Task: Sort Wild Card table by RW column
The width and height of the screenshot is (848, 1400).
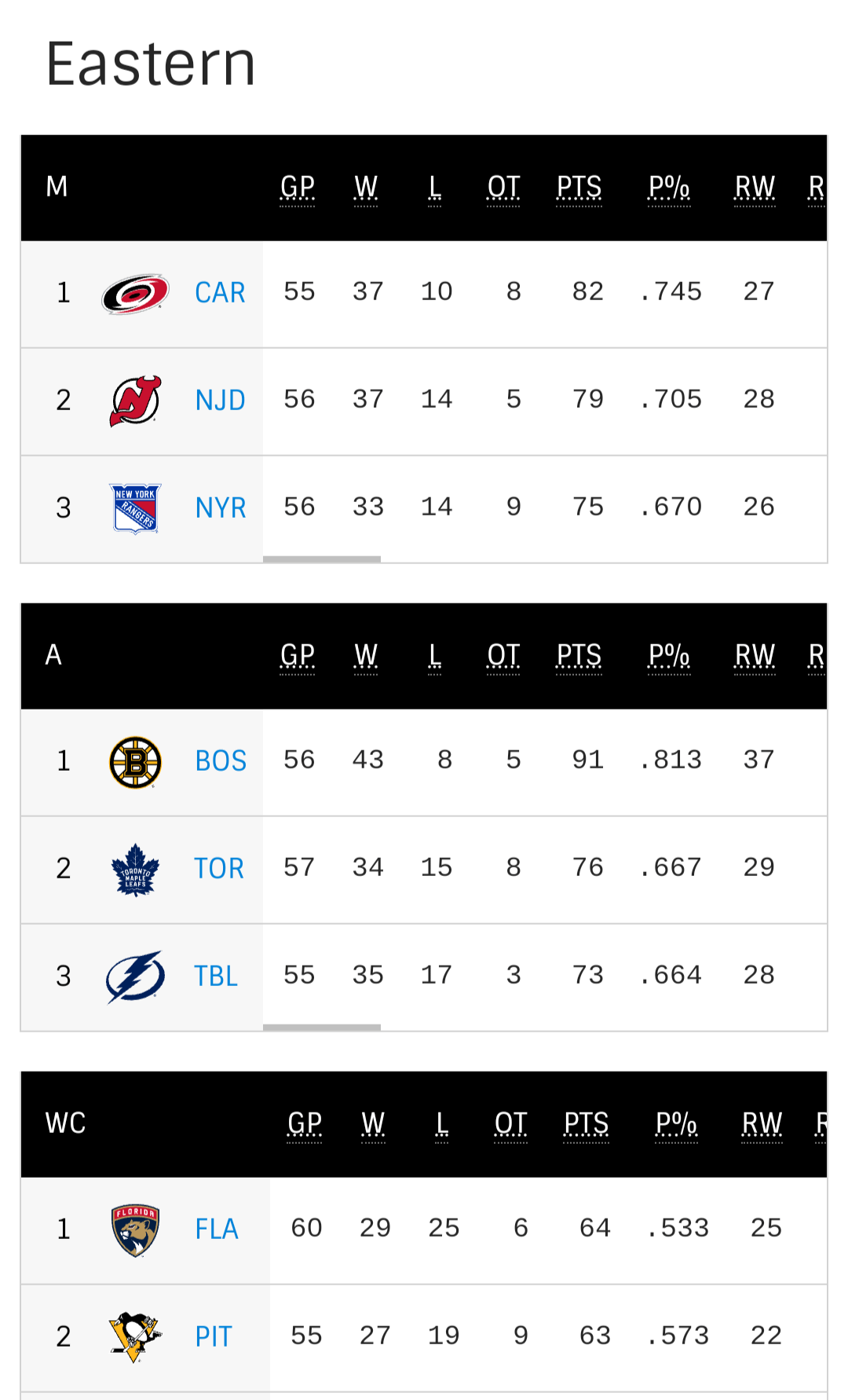Action: point(762,1124)
